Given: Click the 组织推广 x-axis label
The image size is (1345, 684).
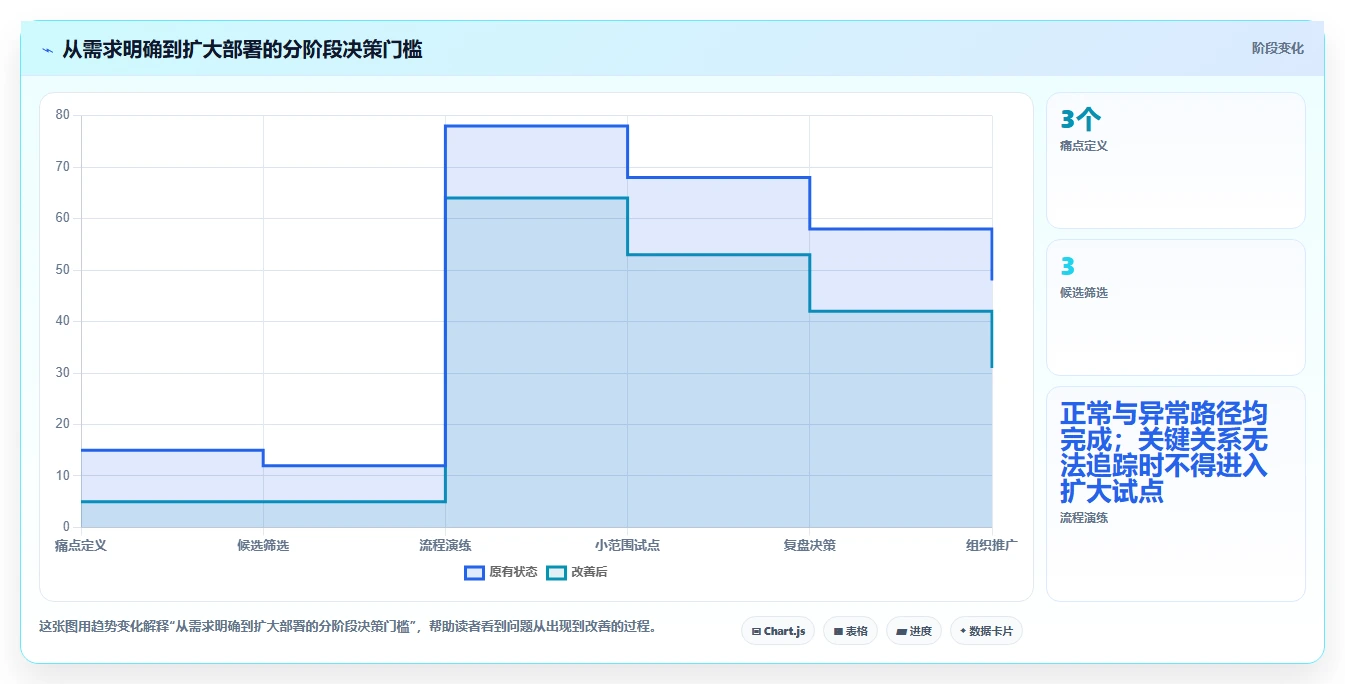Looking at the screenshot, I should [991, 545].
